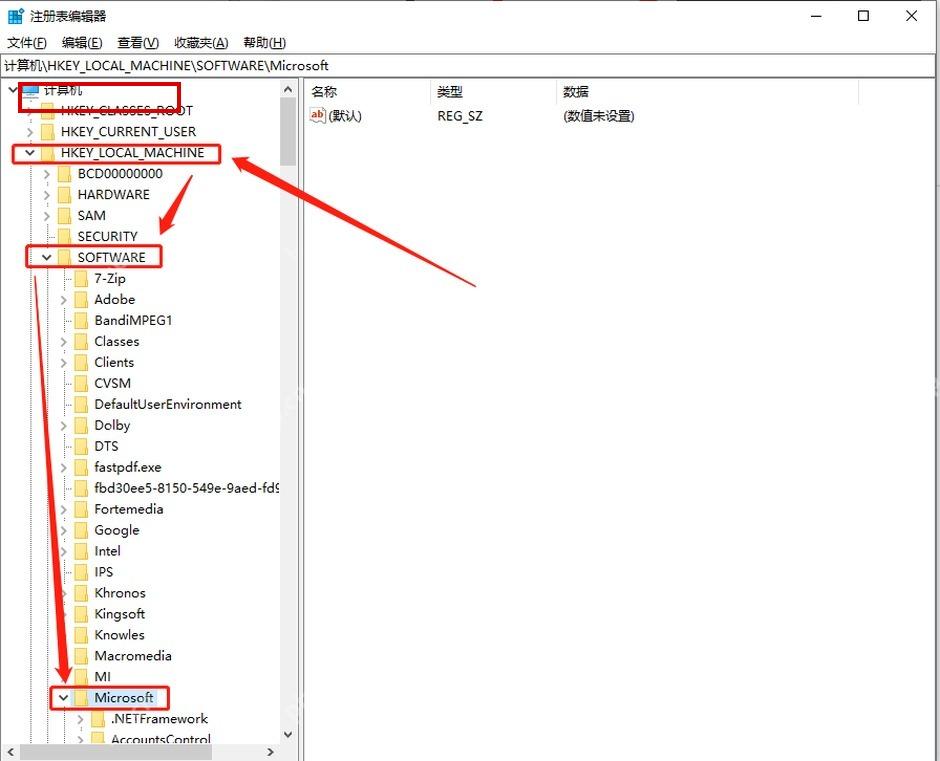The width and height of the screenshot is (940, 761).
Task: Click the DTS folder icon
Action: 81,446
